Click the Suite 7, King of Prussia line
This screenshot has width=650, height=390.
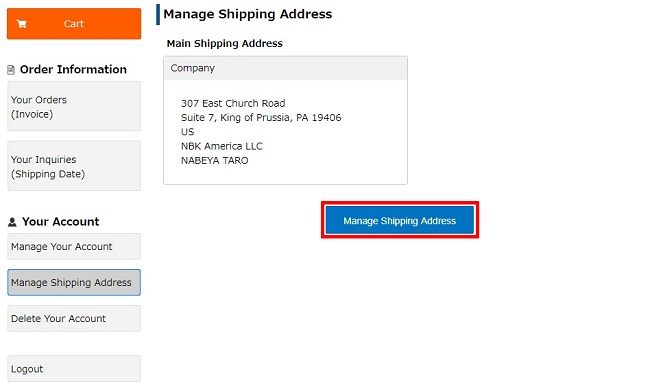[x=261, y=118]
